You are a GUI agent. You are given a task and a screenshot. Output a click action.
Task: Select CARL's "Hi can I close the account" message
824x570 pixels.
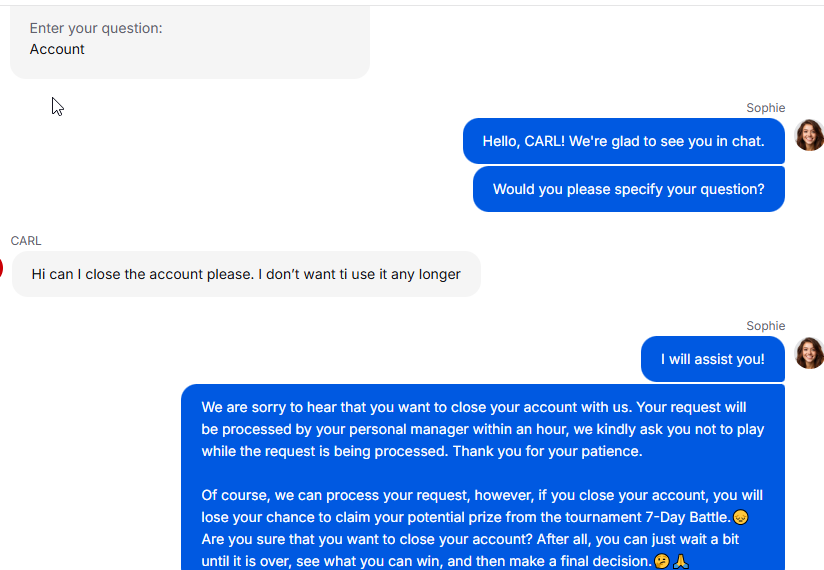pos(246,274)
